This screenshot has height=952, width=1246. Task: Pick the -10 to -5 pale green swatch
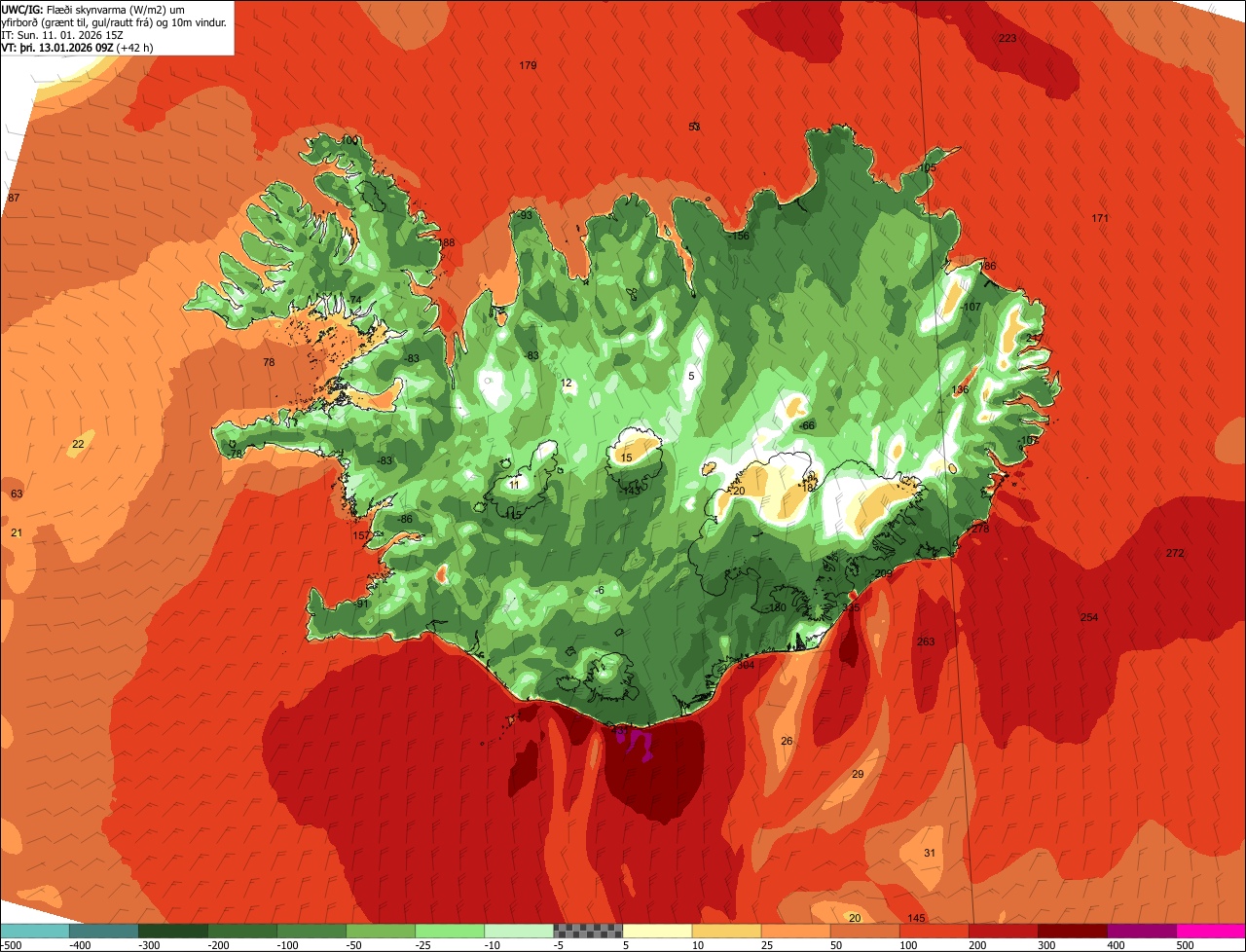tap(519, 931)
